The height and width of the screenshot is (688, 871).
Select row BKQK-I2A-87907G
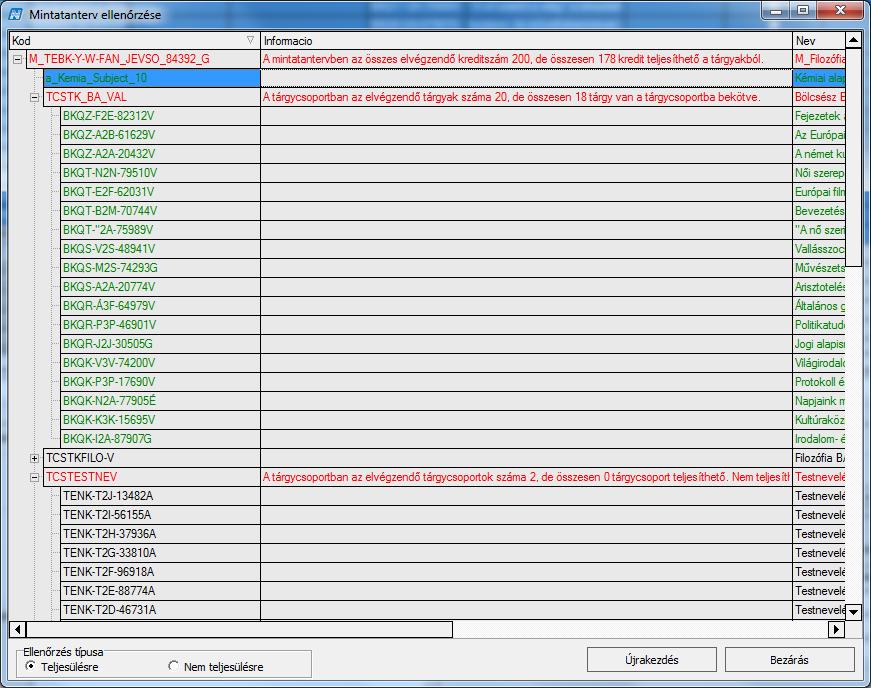[x=160, y=439]
